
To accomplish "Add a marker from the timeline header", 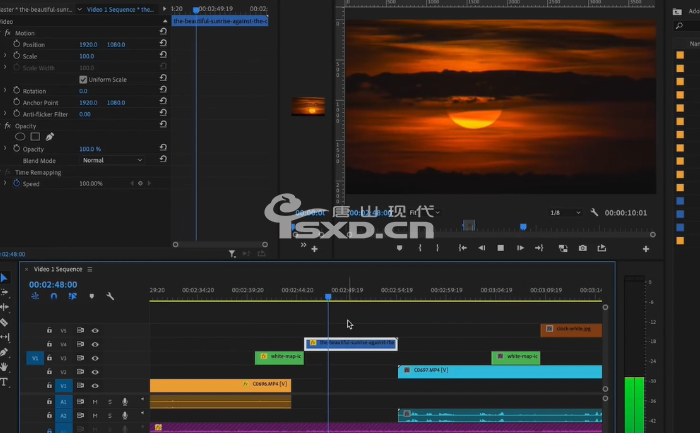I will pyautogui.click(x=92, y=296).
